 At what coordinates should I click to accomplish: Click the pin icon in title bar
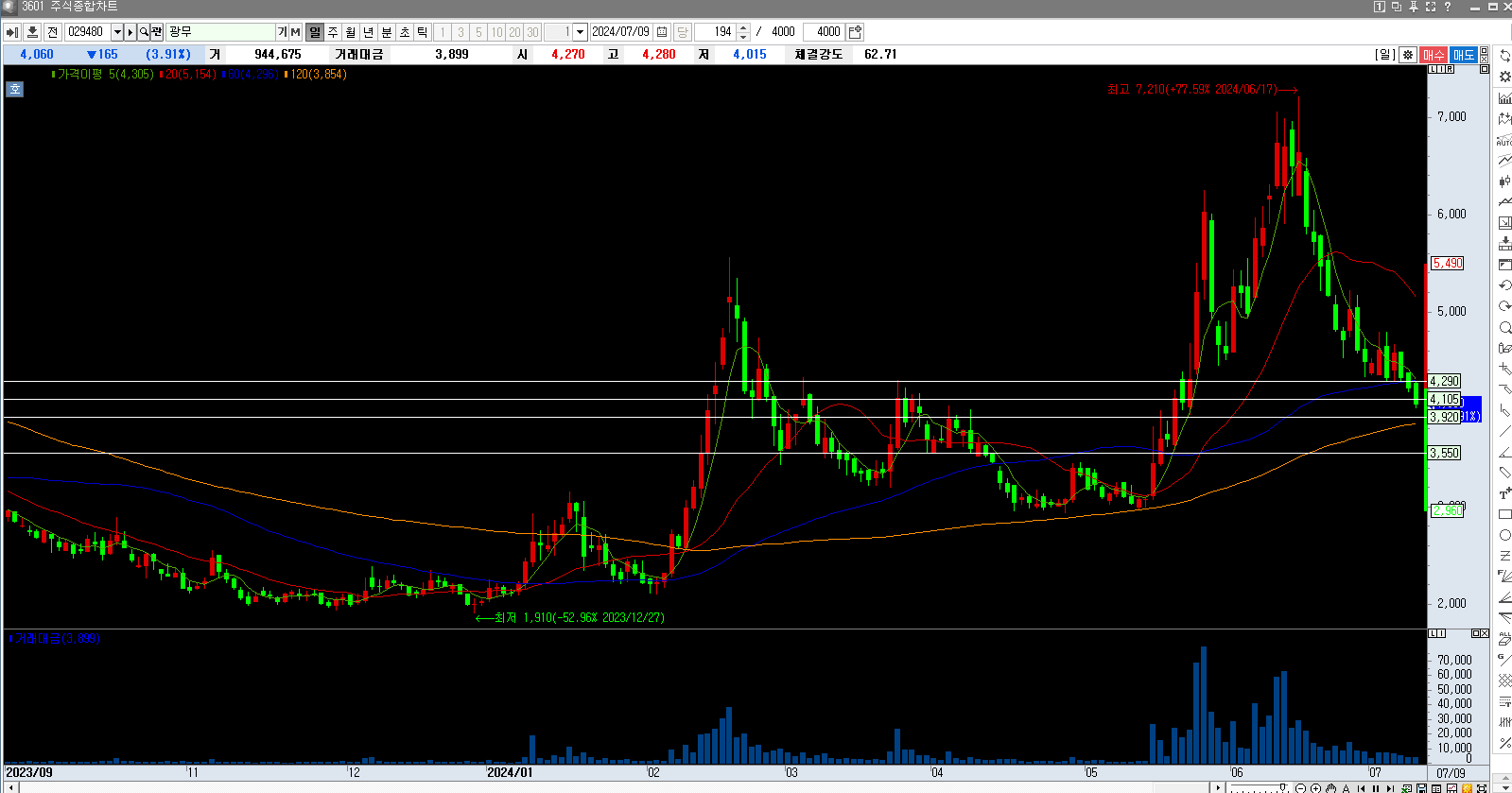(x=1414, y=7)
